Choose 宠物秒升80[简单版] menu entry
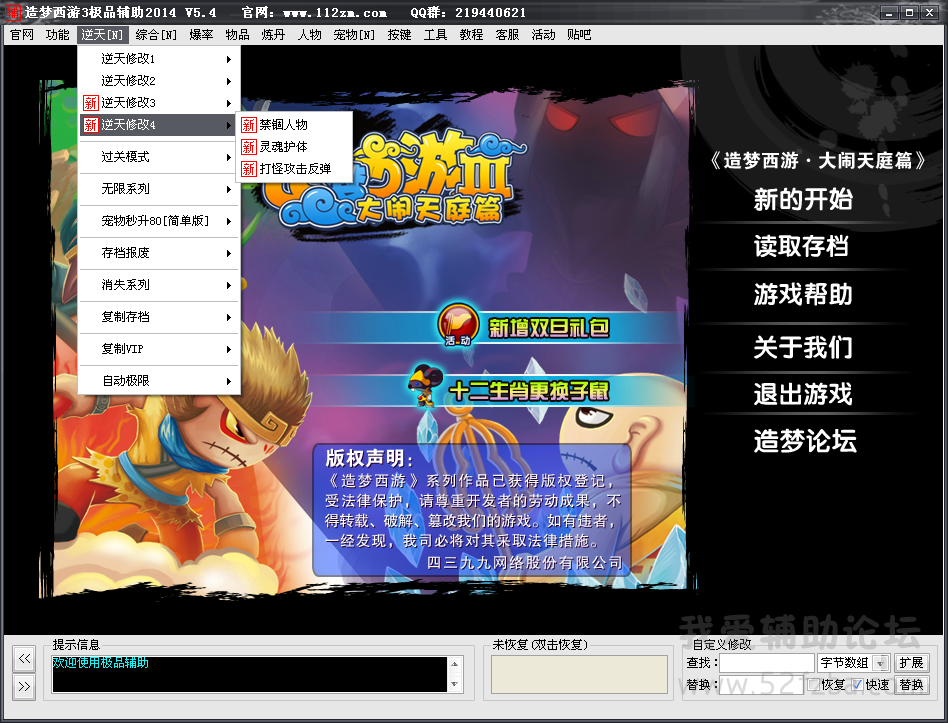The width and height of the screenshot is (948, 723). point(160,221)
